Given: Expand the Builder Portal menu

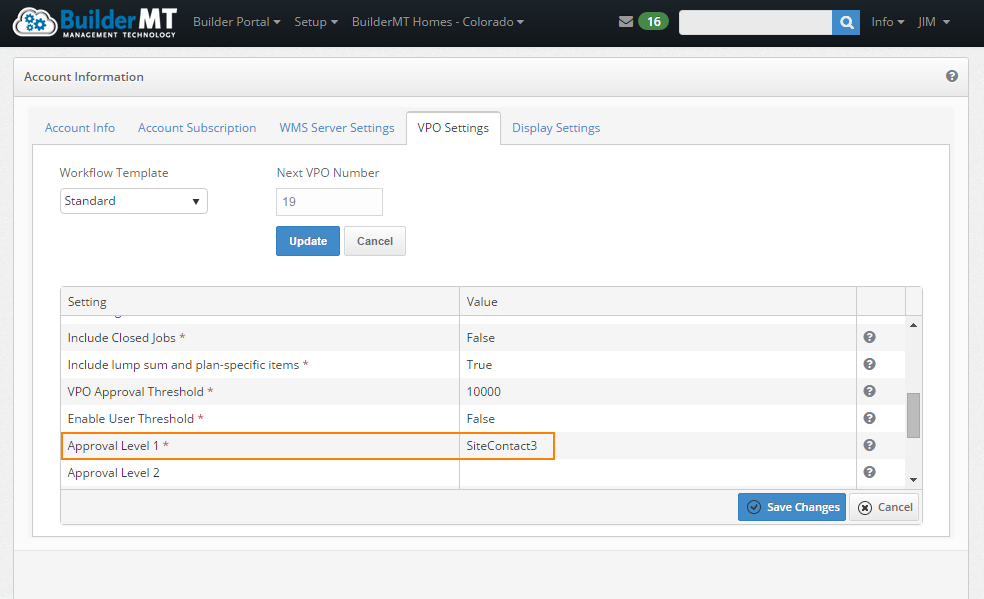Looking at the screenshot, I should (x=236, y=22).
